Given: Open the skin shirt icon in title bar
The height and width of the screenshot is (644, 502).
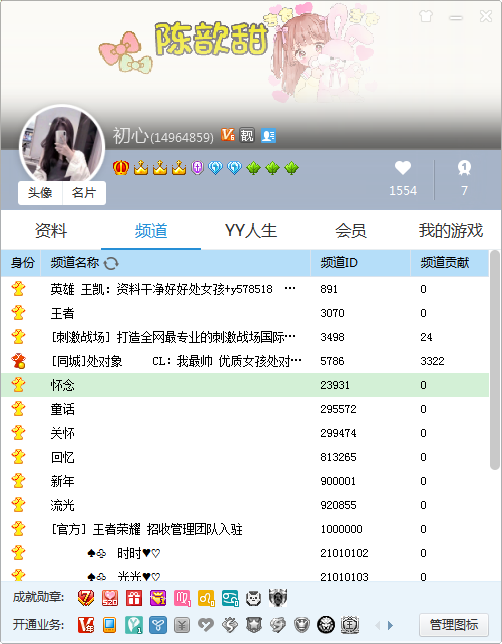Looking at the screenshot, I should (x=426, y=16).
